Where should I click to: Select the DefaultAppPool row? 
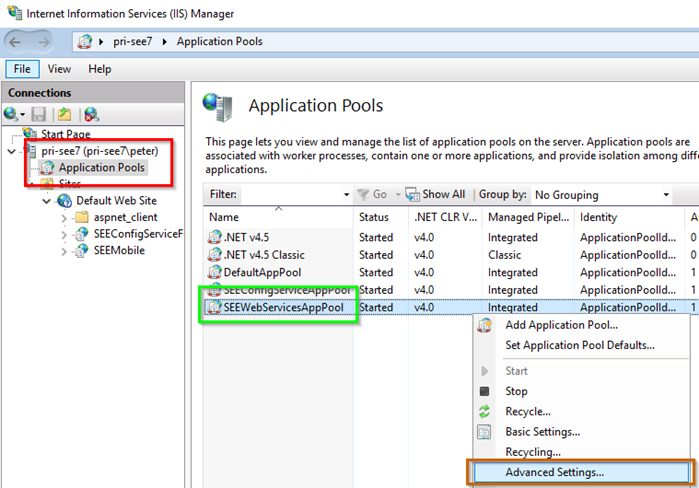[450, 272]
